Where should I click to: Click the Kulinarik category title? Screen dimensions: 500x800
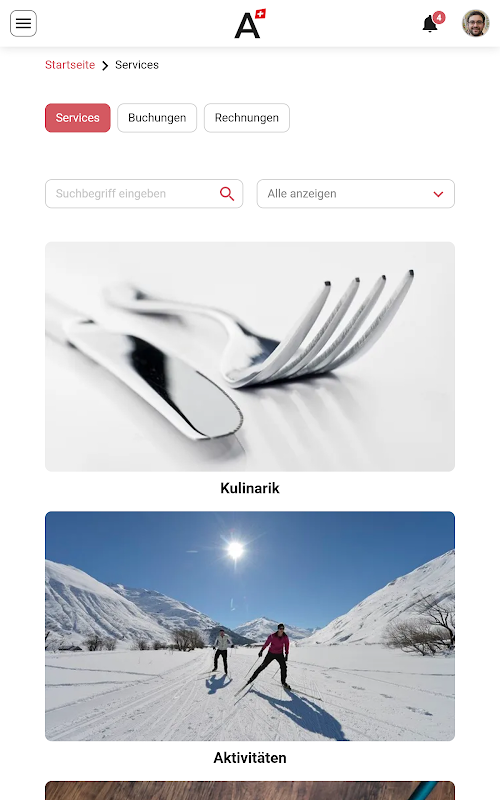click(250, 488)
